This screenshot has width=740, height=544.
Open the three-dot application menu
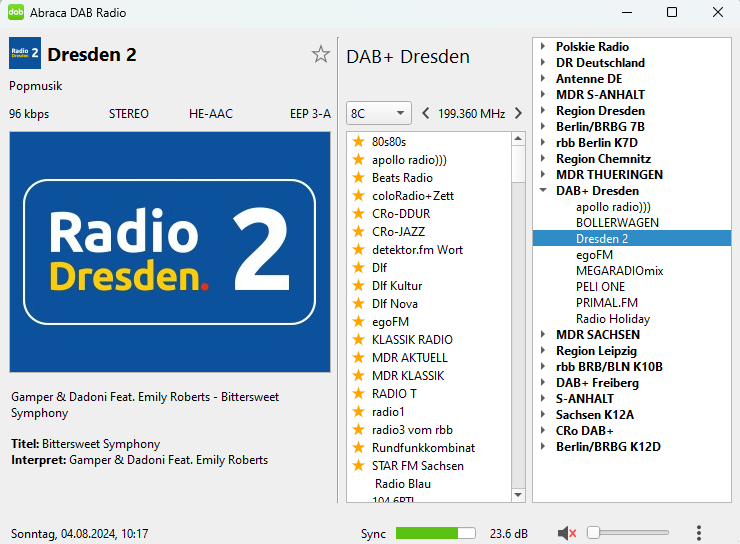pos(698,533)
